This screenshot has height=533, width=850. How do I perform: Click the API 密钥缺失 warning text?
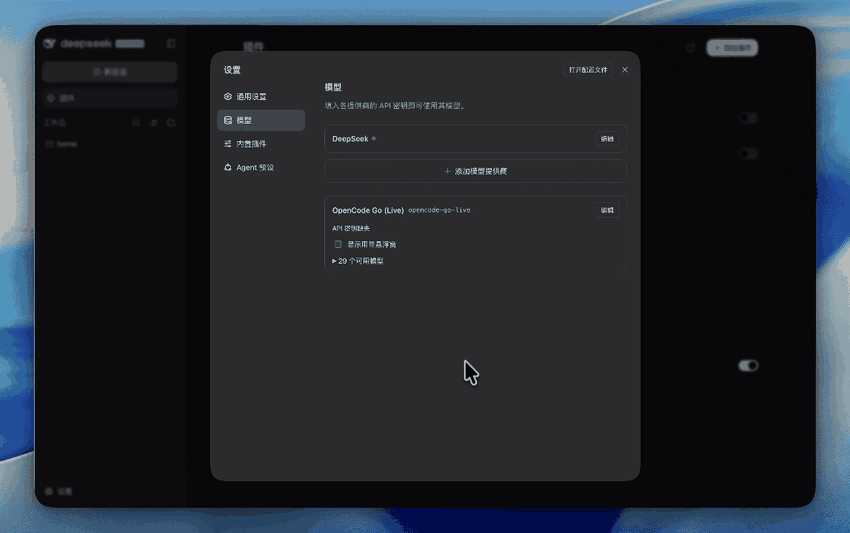tap(351, 228)
